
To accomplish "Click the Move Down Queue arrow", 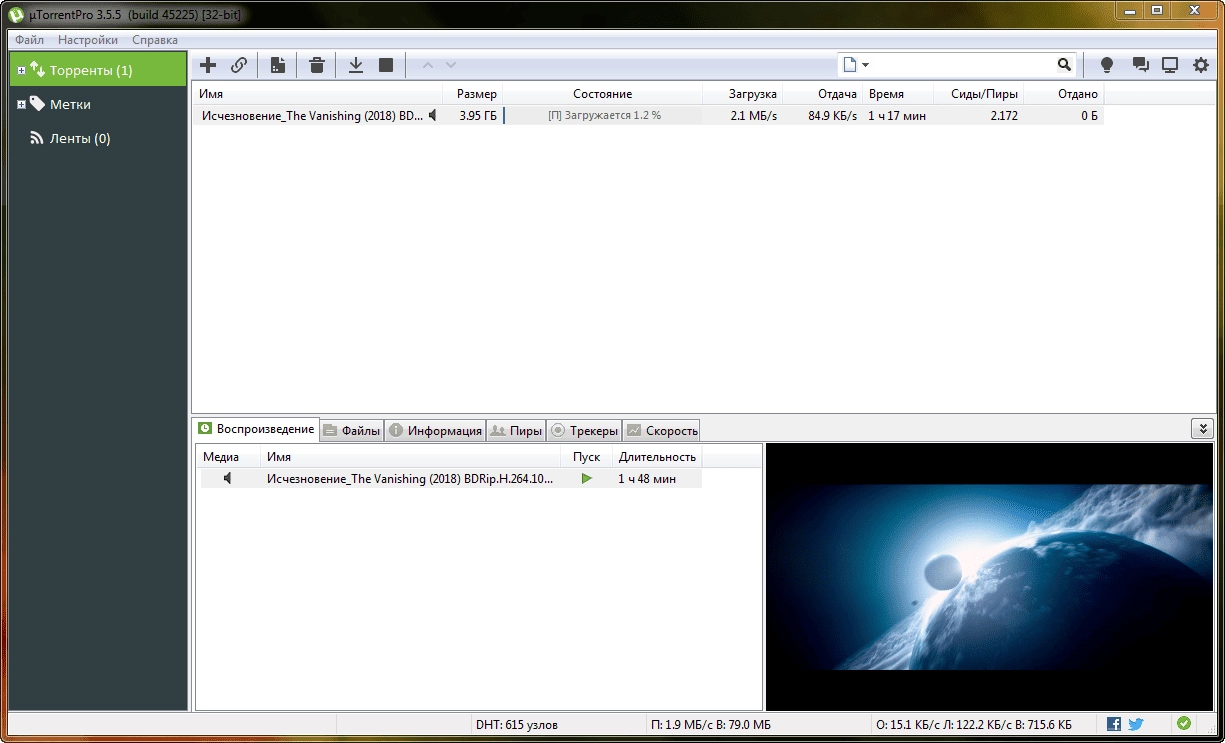I will point(451,65).
